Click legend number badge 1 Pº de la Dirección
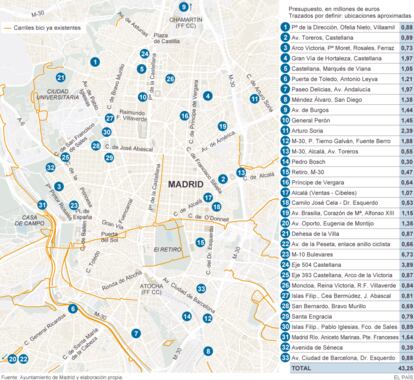This screenshot has height=380, width=414. 285,27
